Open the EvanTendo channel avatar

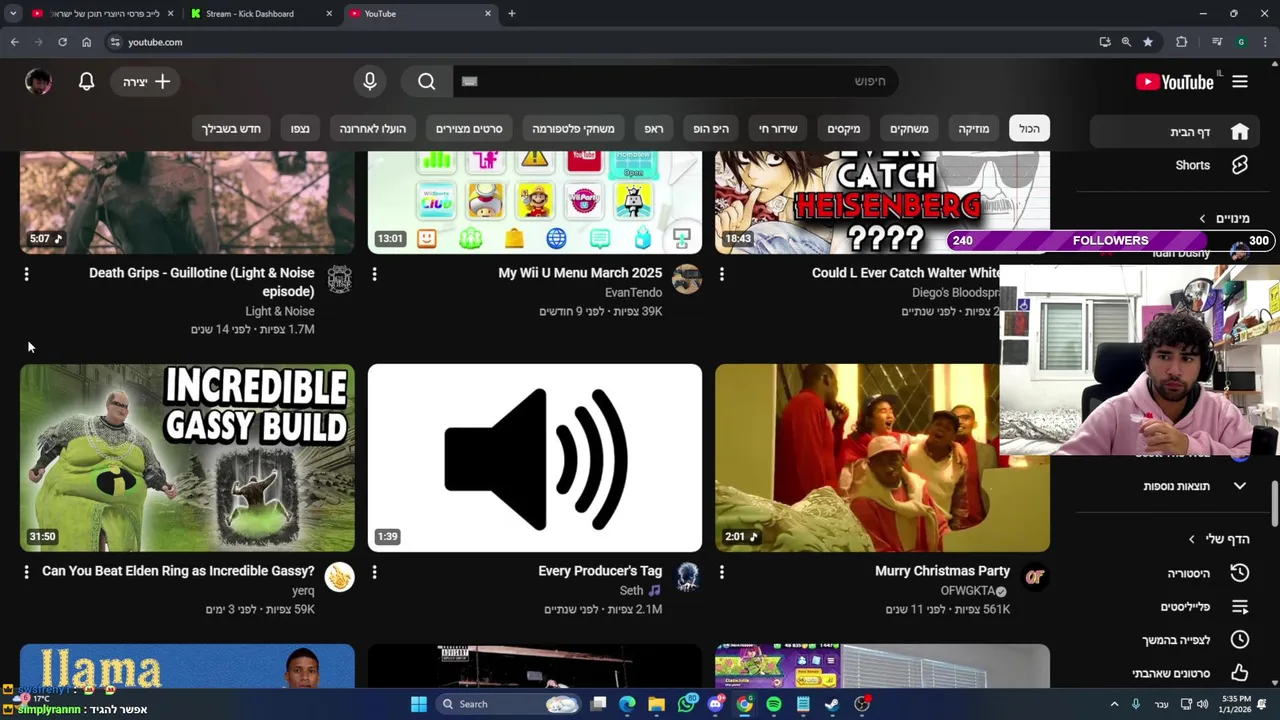[687, 280]
